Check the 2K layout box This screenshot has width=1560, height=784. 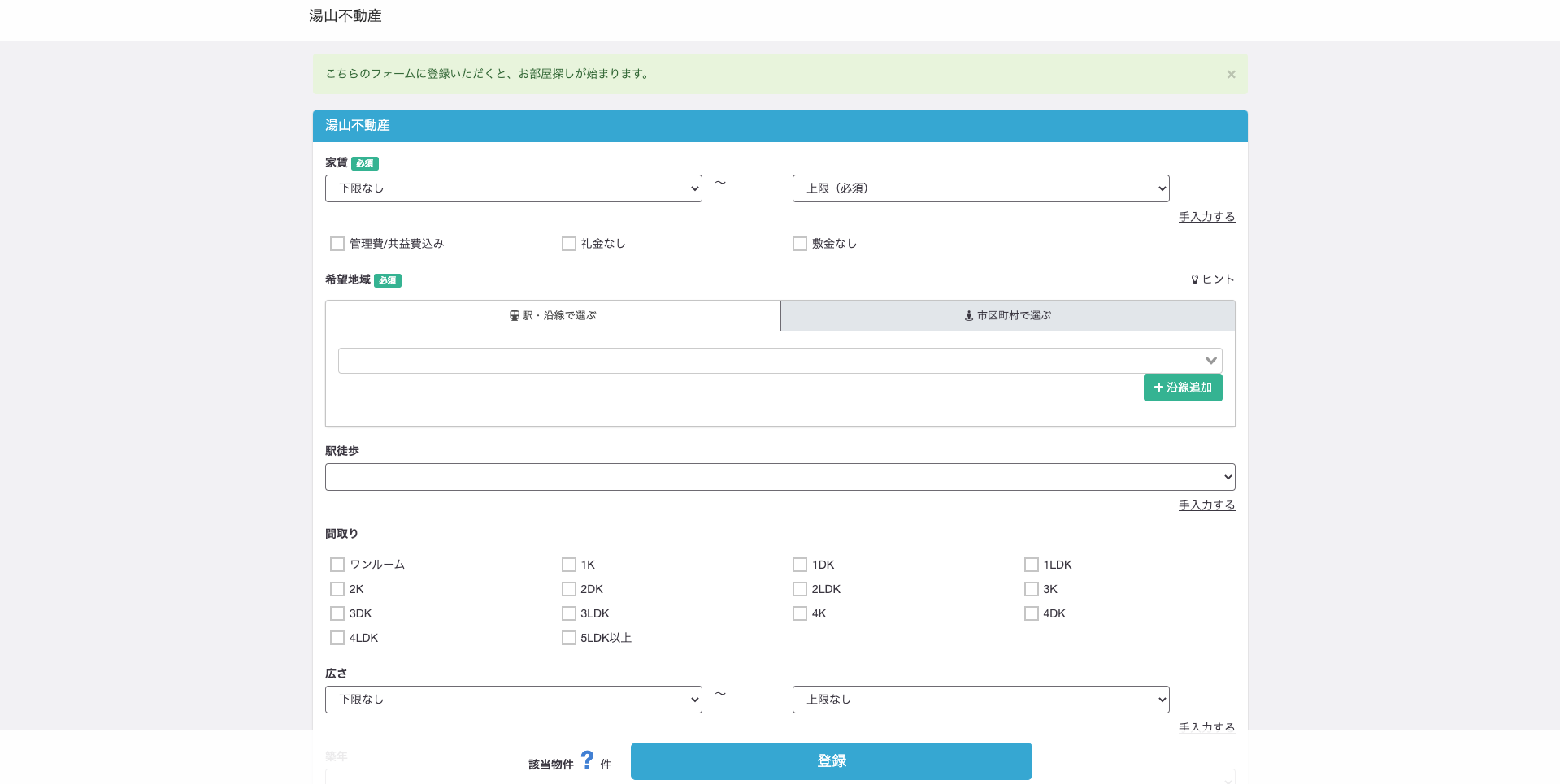click(x=337, y=589)
